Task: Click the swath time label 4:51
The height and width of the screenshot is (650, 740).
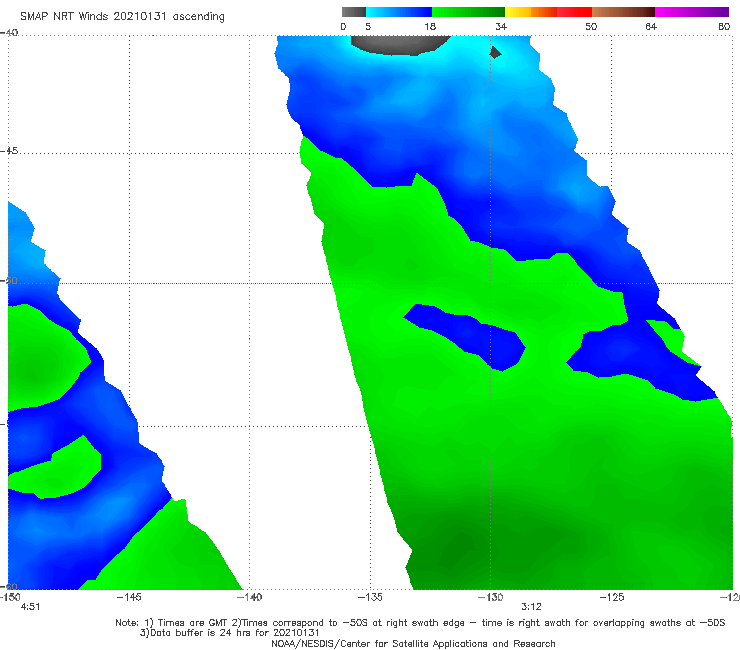Action: coord(30,607)
